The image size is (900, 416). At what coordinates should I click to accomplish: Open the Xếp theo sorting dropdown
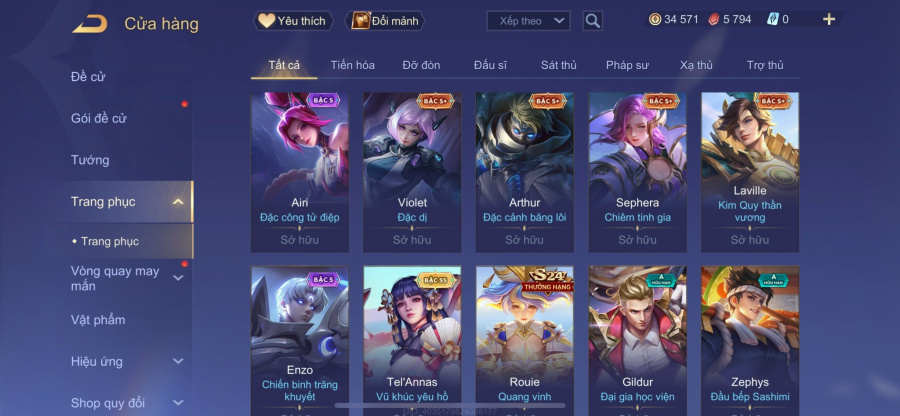(528, 21)
